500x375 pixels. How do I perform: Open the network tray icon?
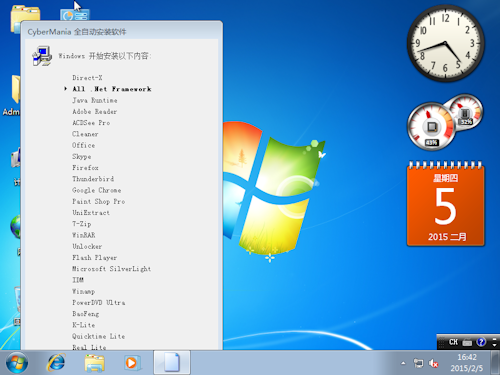[x=418, y=363]
